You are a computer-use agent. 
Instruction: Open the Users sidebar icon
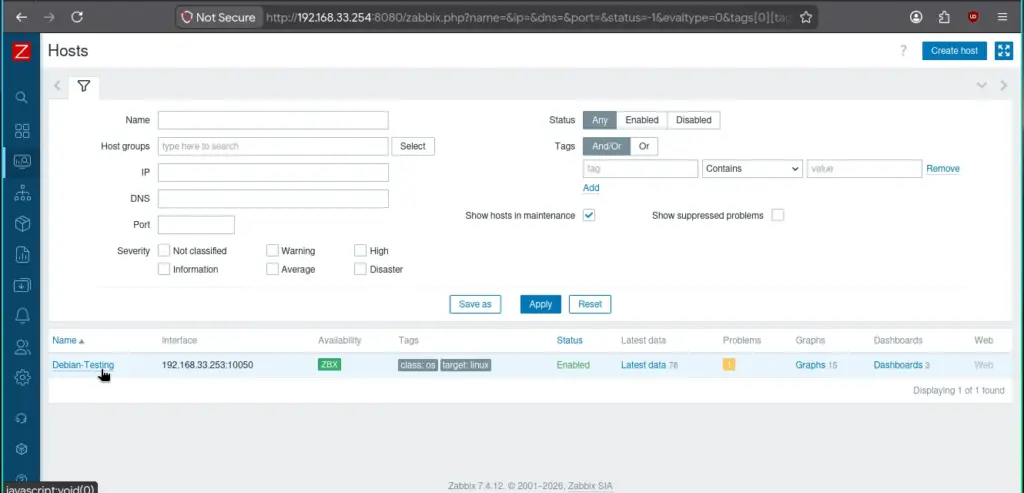(x=22, y=347)
